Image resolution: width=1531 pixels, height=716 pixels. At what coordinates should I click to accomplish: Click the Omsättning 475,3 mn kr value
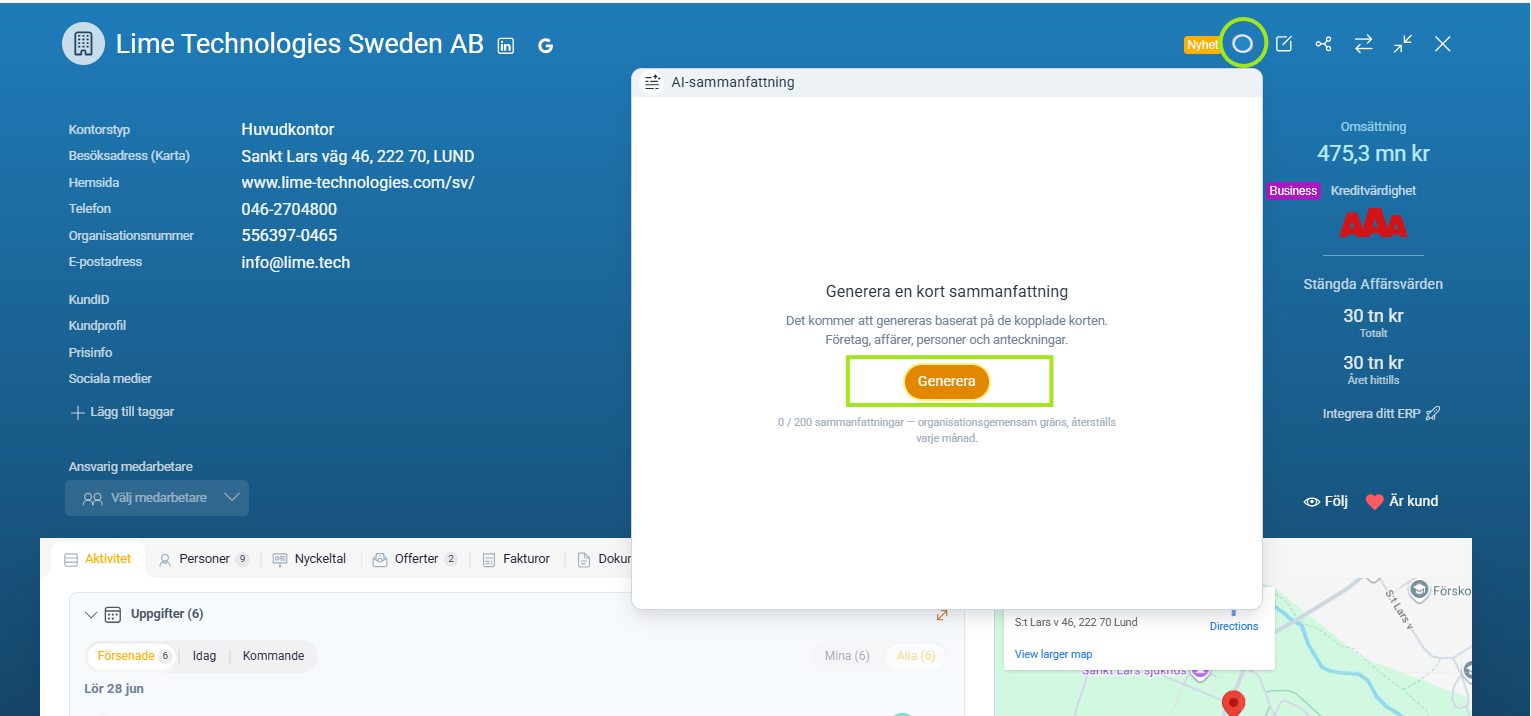[x=1373, y=154]
